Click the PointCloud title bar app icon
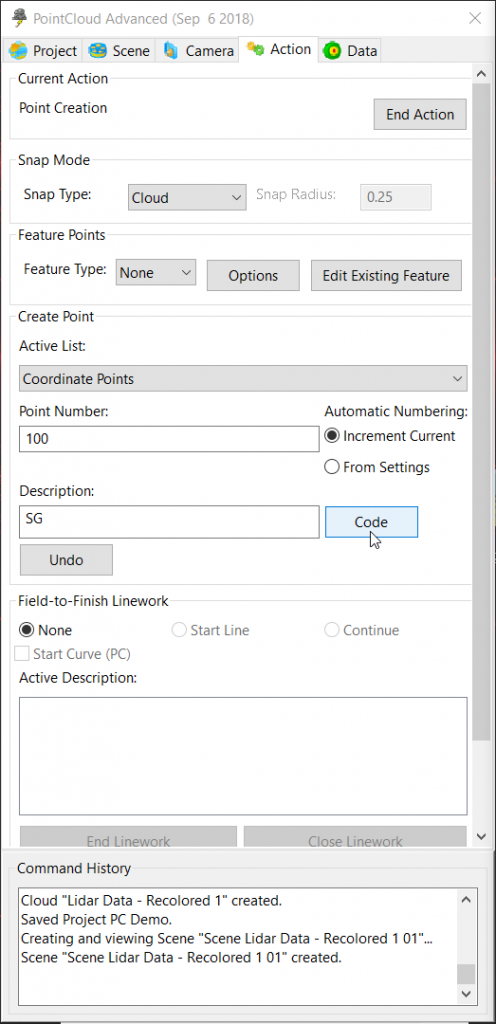 pos(20,17)
